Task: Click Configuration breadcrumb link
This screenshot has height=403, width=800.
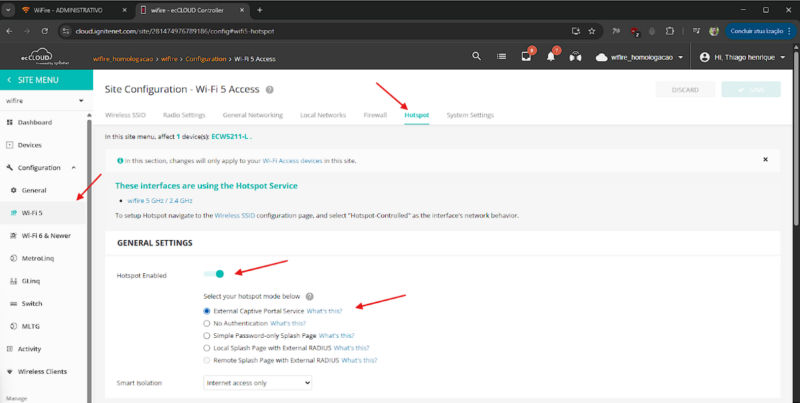Action: pos(206,59)
